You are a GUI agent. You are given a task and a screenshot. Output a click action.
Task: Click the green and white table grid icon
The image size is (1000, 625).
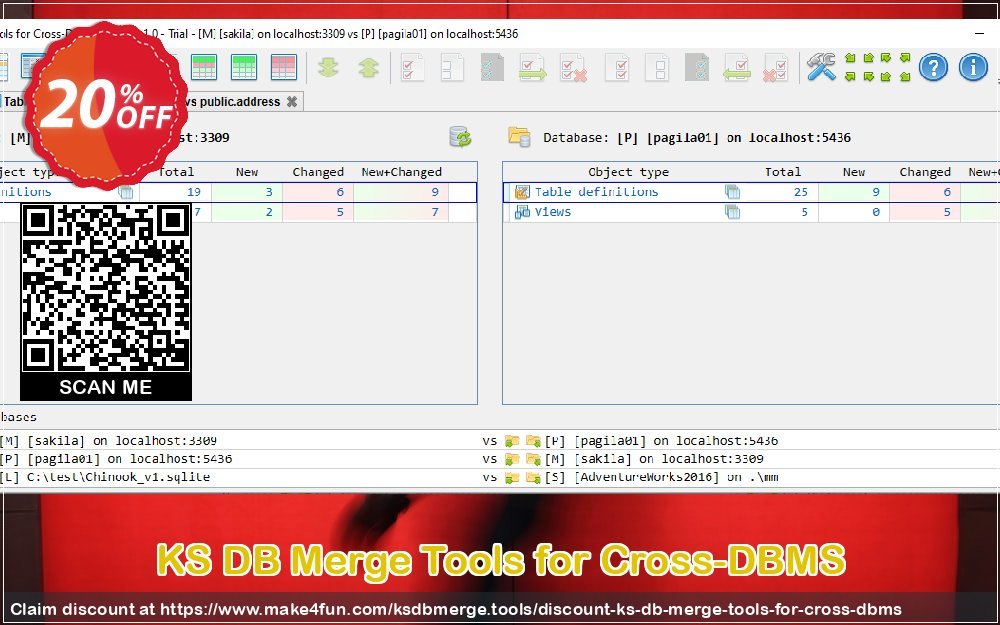[204, 67]
